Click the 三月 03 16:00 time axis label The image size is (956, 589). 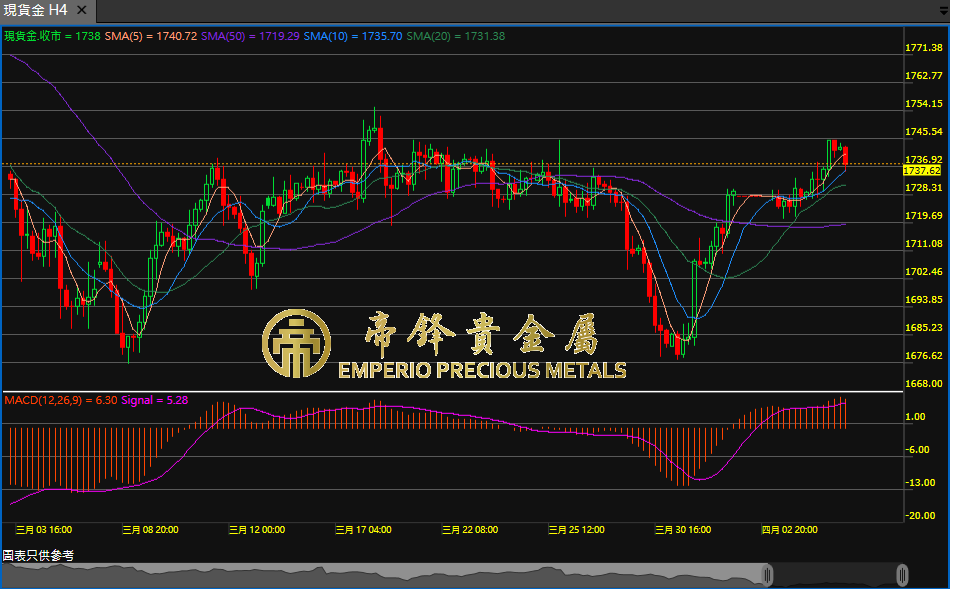44,530
